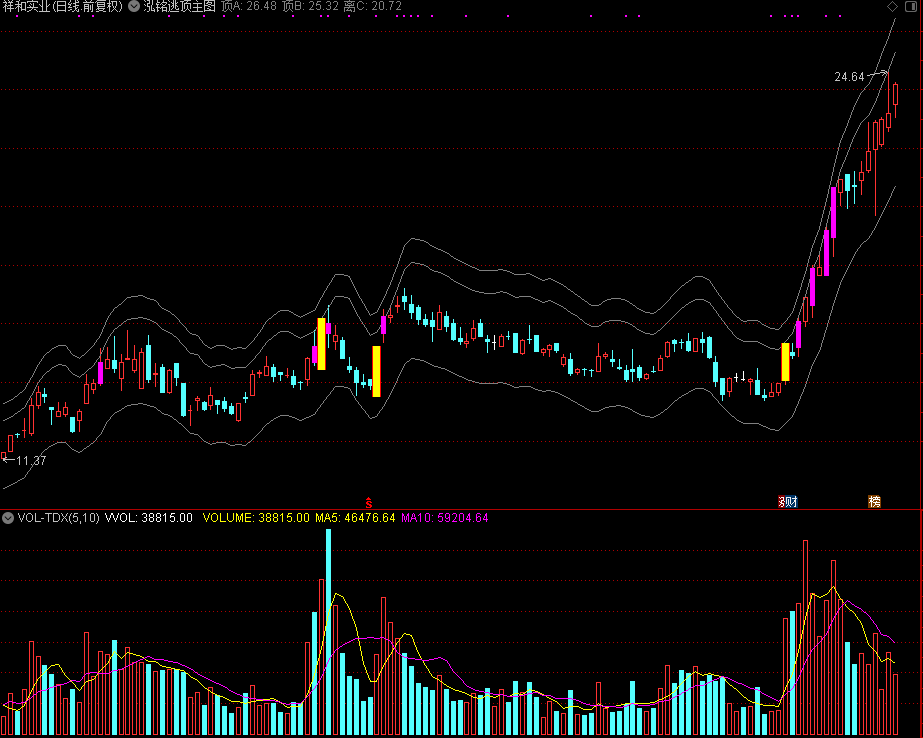This screenshot has width=923, height=738.
Task: Click the MA10: 59204.64 readout
Action: pyautogui.click(x=444, y=518)
